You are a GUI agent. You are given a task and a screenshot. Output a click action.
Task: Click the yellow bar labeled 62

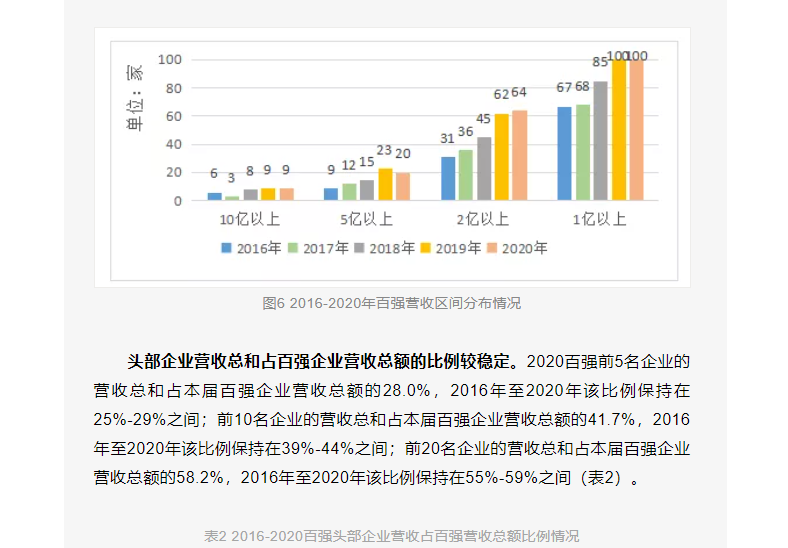pos(502,157)
